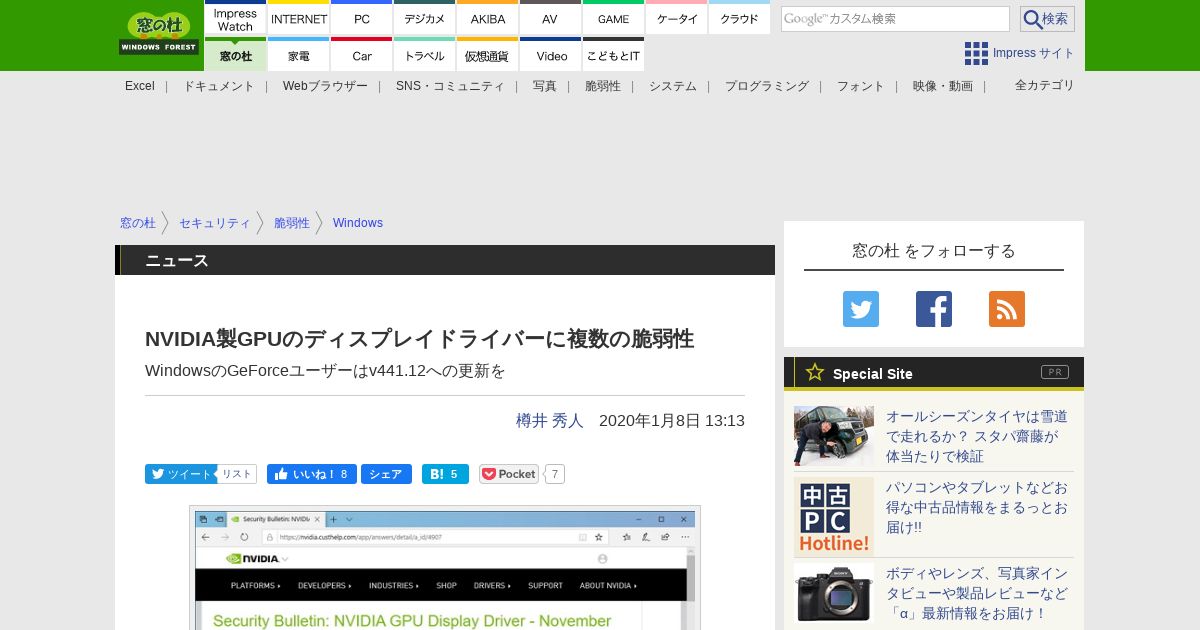
Task: Click the car tire article thumbnail
Action: point(834,436)
